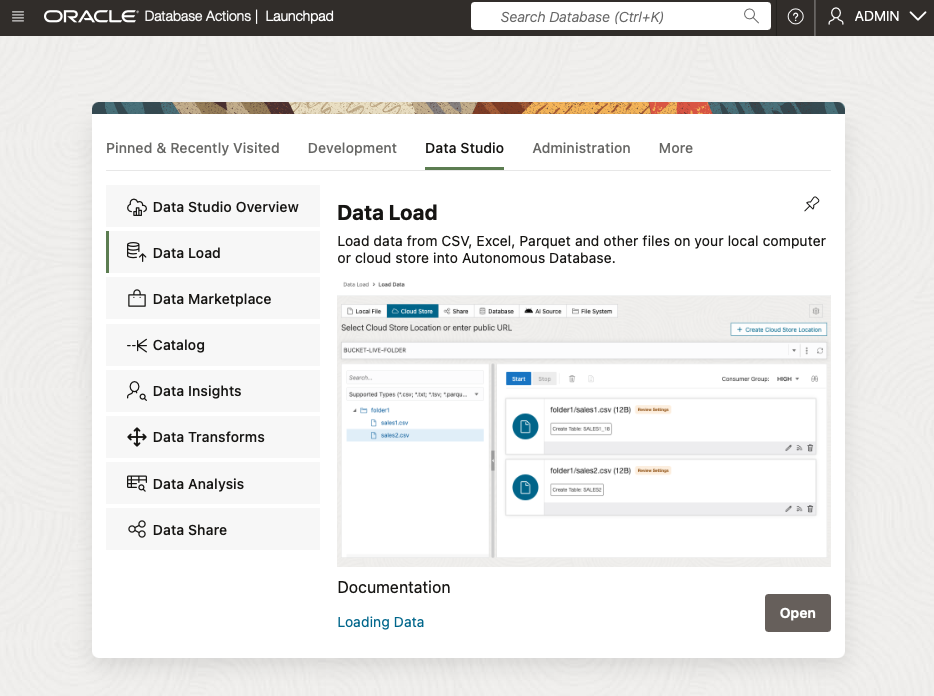Open the Loading Data documentation link
The width and height of the screenshot is (934, 696).
click(380, 621)
